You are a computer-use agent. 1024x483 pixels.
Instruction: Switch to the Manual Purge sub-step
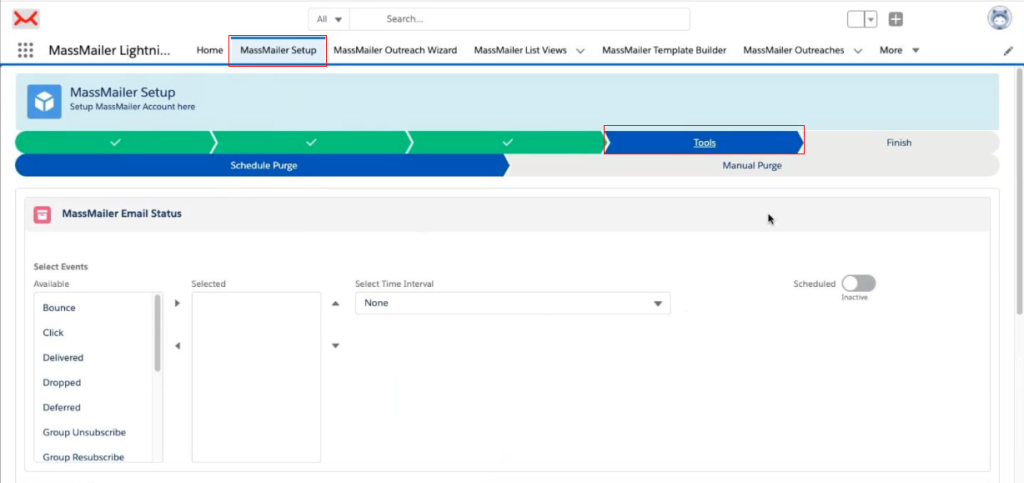[752, 166]
